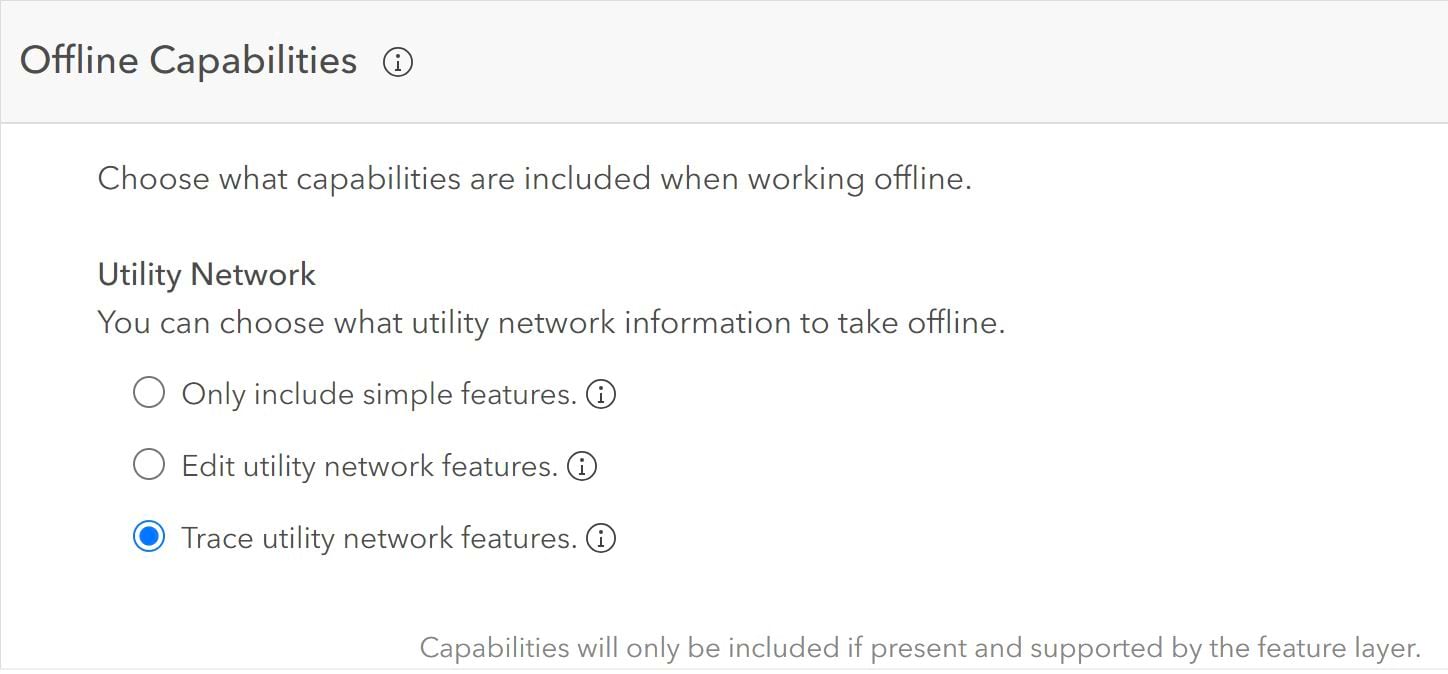The image size is (1448, 674).
Task: View info for 'Edit utility network features'
Action: point(583,466)
